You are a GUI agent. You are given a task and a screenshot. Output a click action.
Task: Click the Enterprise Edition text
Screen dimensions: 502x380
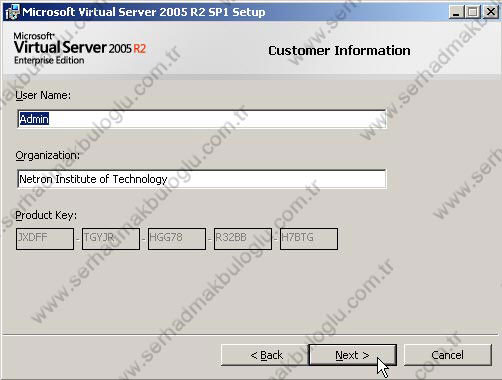[x=49, y=60]
